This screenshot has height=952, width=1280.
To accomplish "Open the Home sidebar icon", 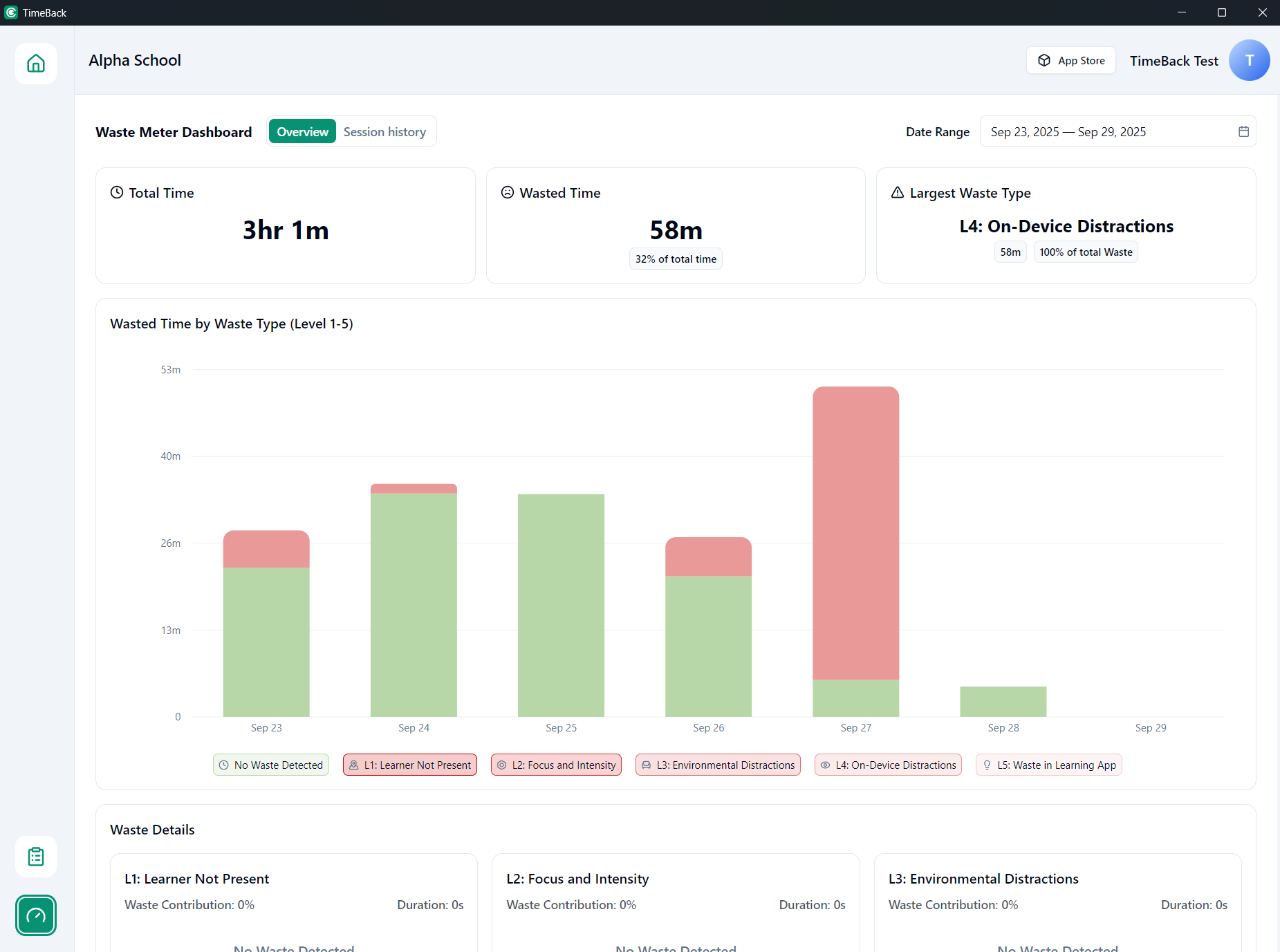I will point(36,64).
